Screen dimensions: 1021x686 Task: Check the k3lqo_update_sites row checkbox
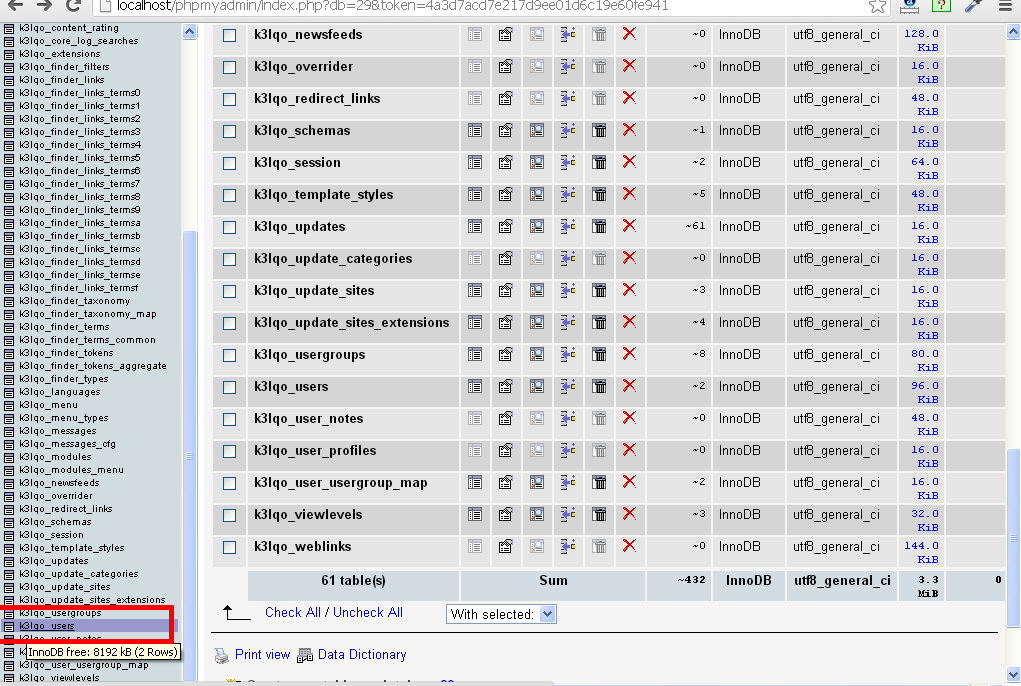click(x=229, y=291)
